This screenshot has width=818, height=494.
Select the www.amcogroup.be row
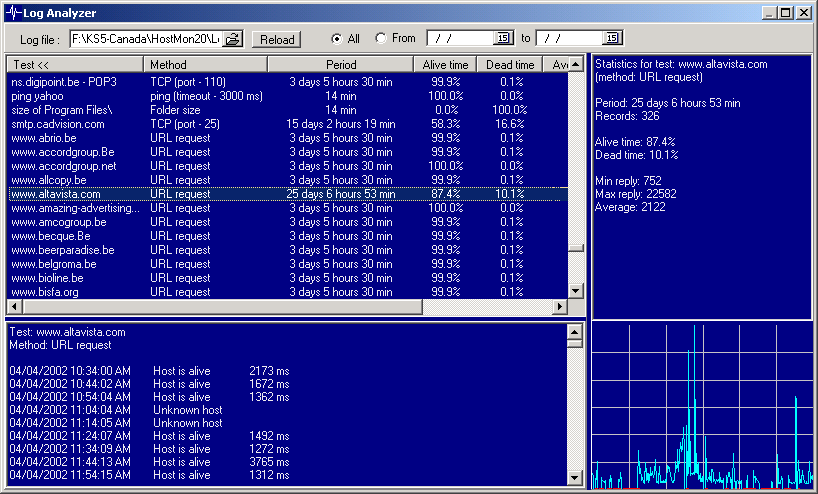[288, 222]
